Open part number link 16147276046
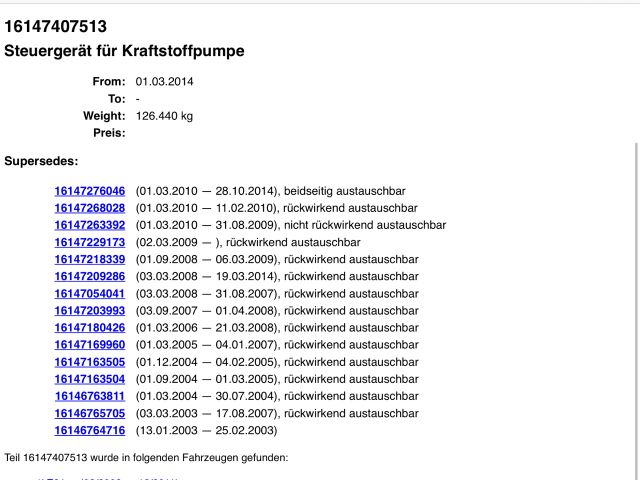640x480 pixels. pos(90,191)
